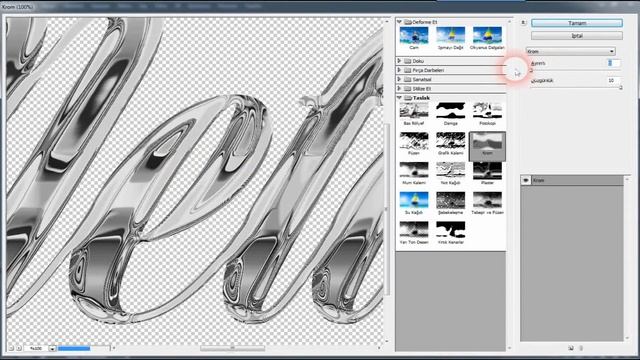Collapse the Taslak filter folder

pyautogui.click(x=399, y=98)
